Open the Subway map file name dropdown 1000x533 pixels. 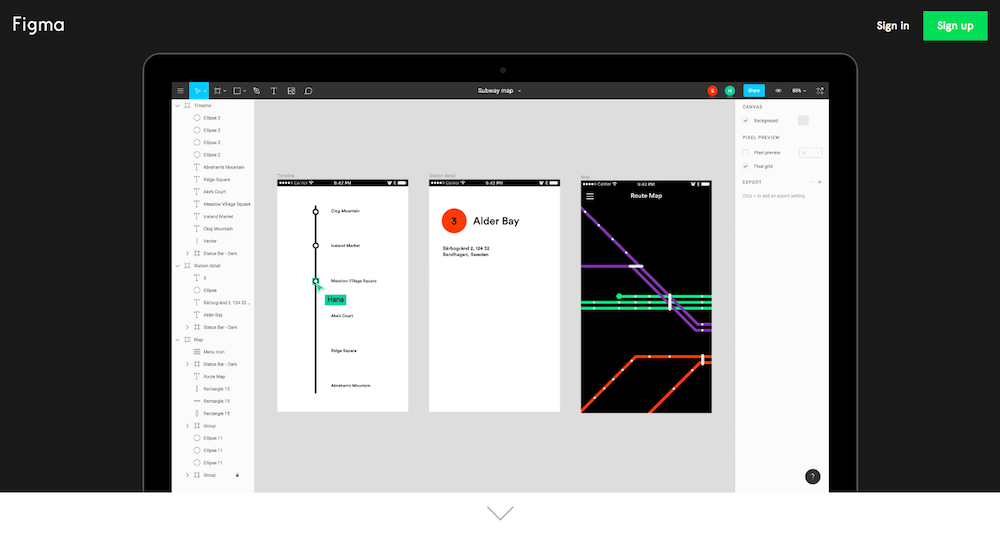499,91
